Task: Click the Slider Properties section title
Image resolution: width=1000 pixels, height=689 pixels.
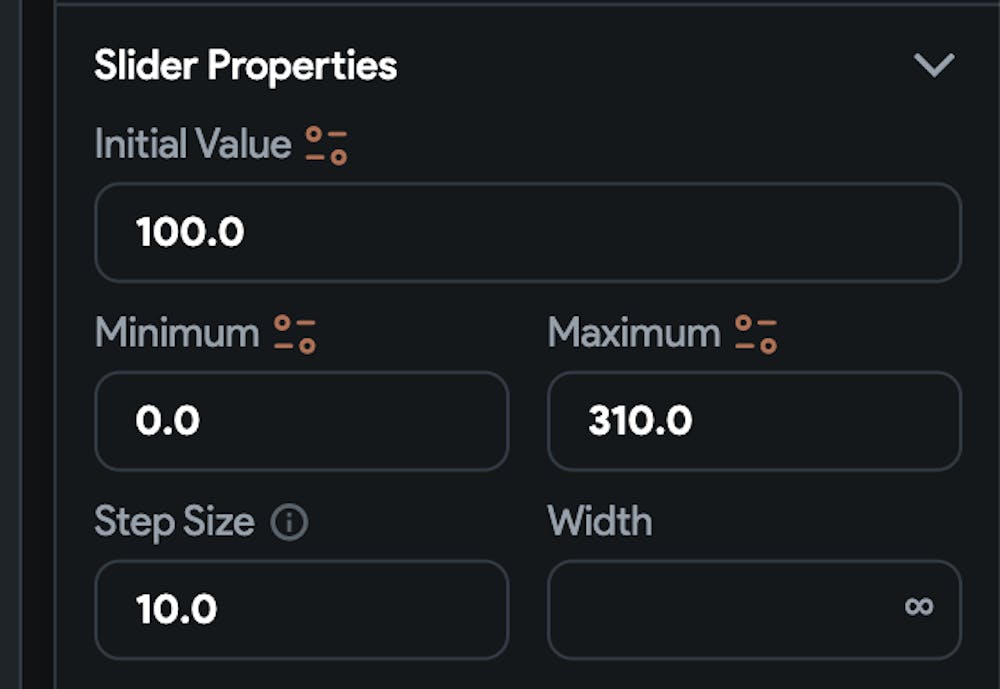Action: pyautogui.click(x=245, y=66)
